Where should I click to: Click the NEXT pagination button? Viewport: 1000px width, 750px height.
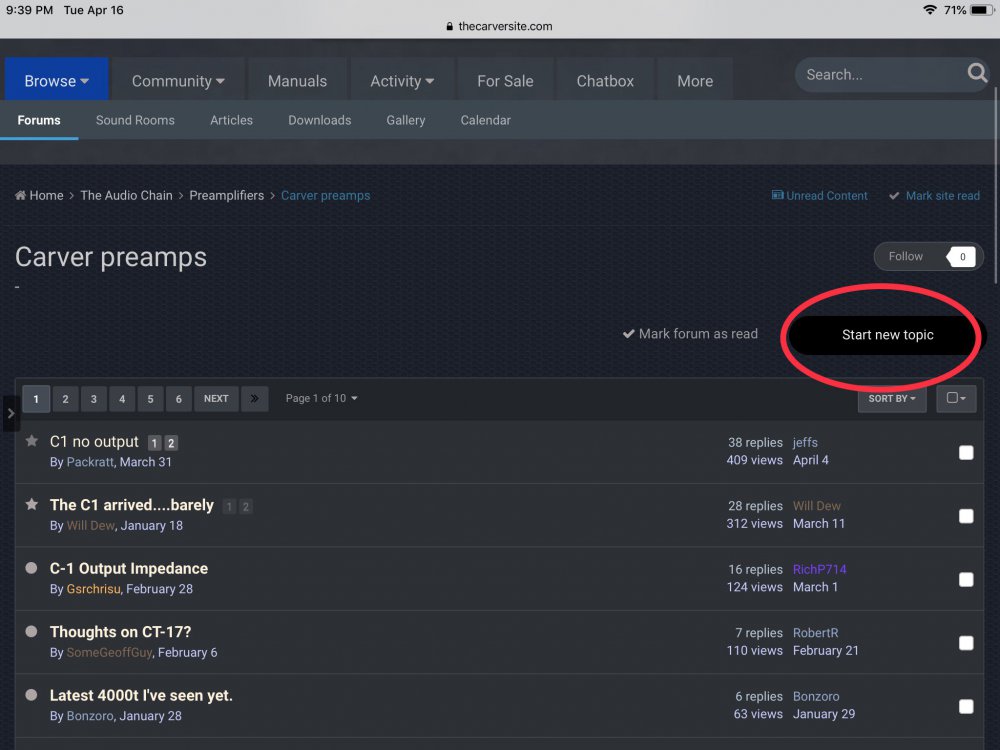216,399
